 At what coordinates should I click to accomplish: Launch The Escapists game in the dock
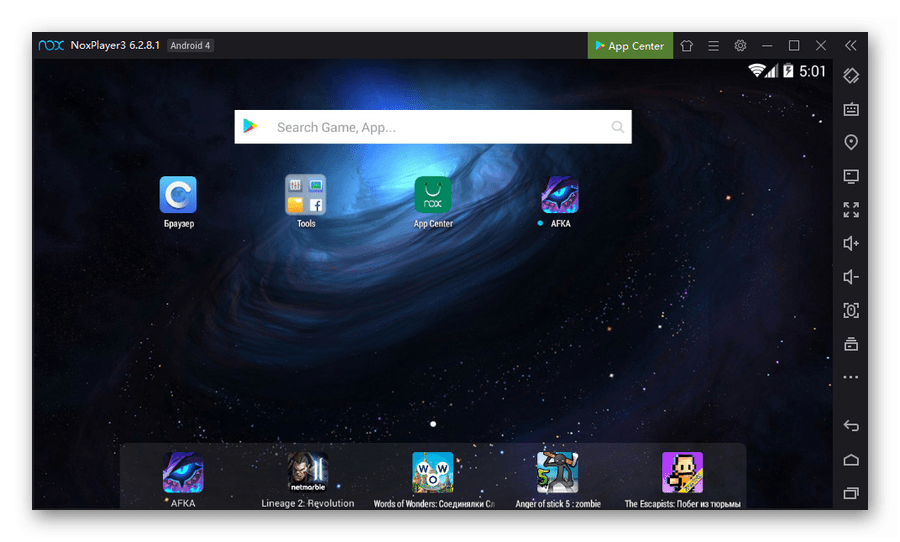[682, 473]
